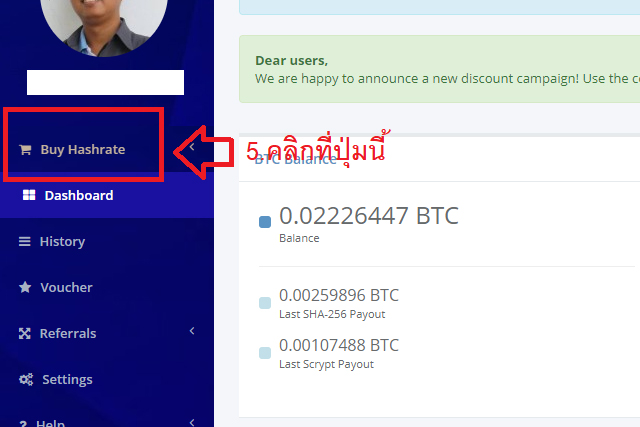Click the blue Balance legend swatch

[265, 222]
